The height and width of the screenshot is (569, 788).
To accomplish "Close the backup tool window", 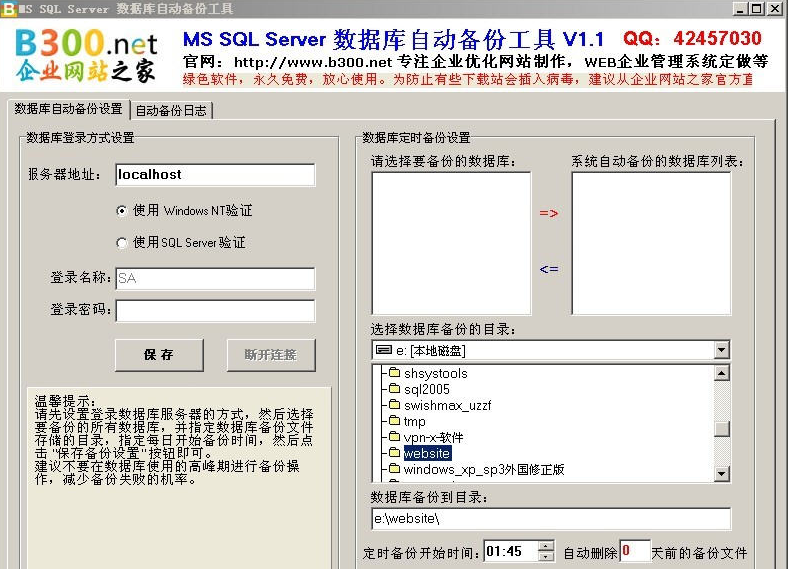I will [775, 9].
